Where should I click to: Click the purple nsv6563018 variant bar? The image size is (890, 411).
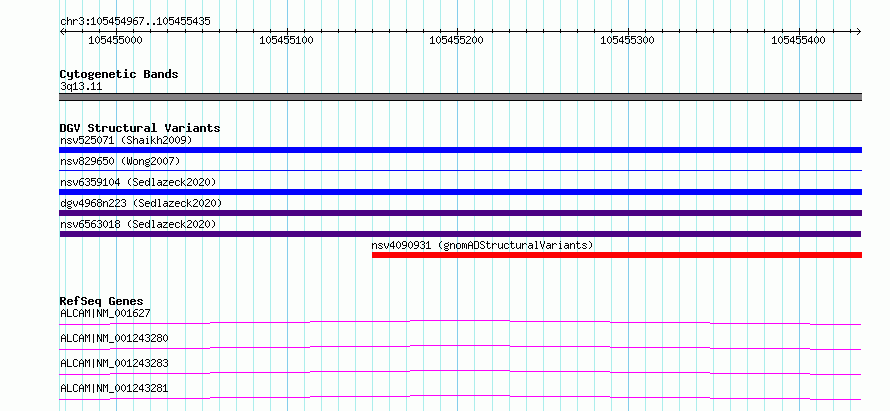click(x=460, y=234)
